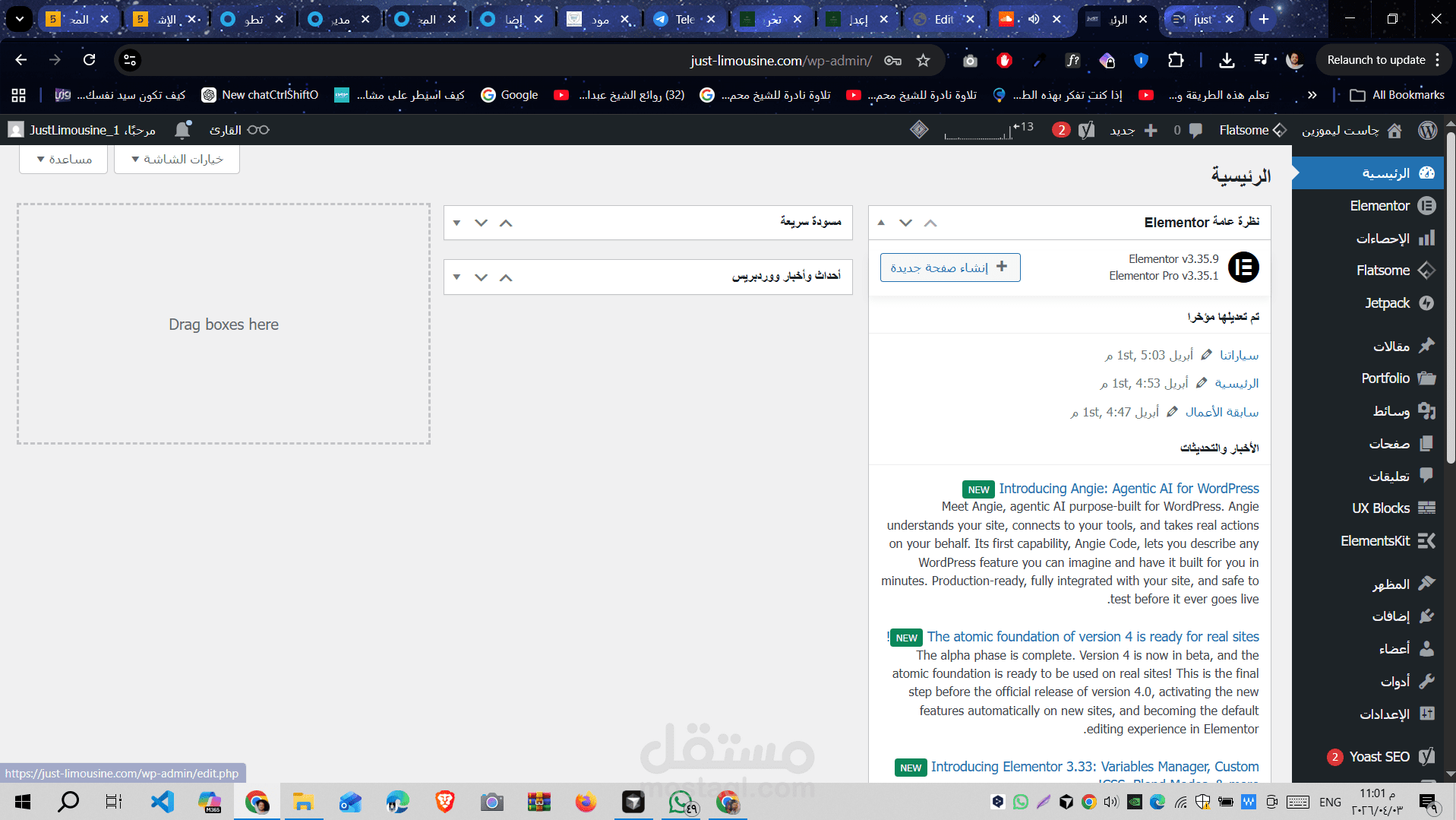Open Google bookmark
The height and width of the screenshot is (820, 1456).
[x=510, y=95]
